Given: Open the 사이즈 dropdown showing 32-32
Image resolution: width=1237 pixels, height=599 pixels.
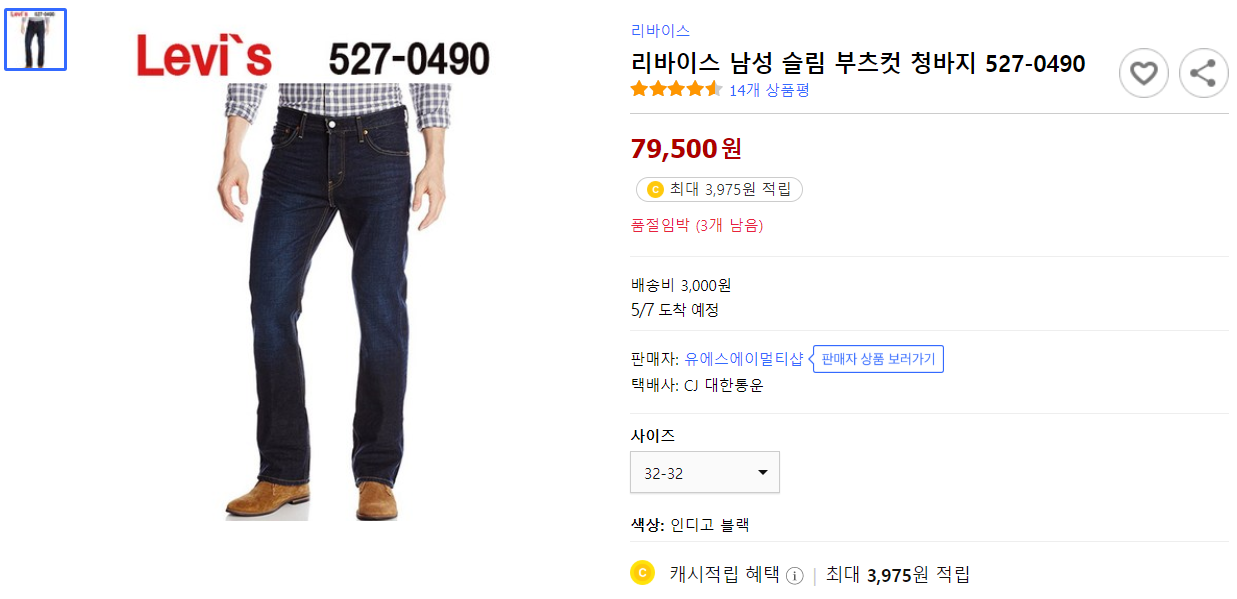Looking at the screenshot, I should [704, 472].
